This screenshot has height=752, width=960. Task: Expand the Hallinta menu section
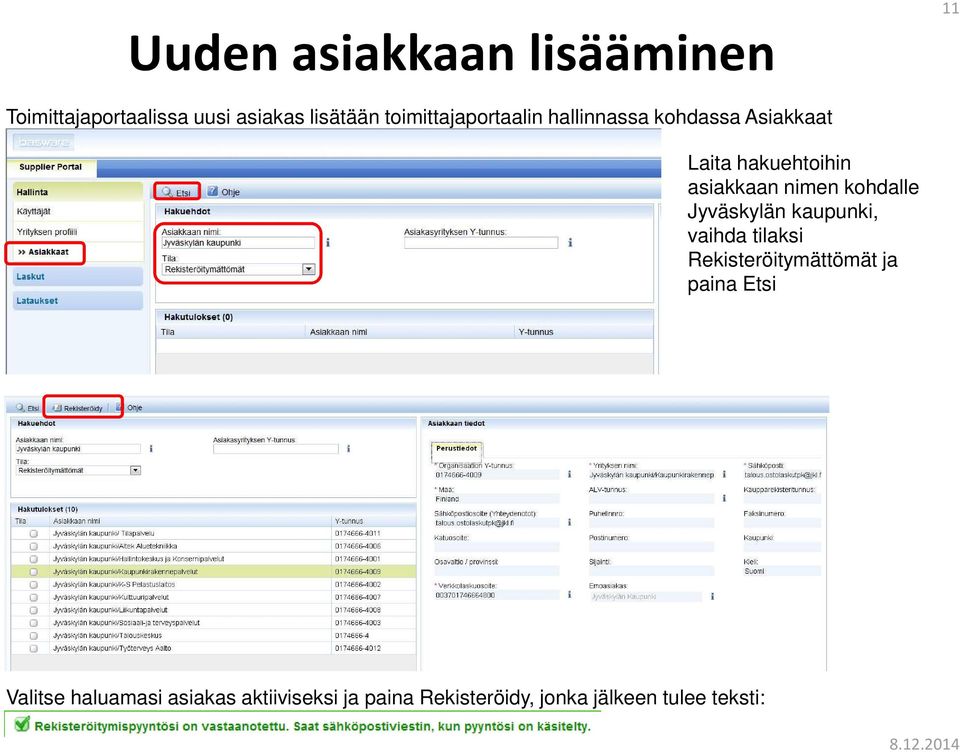(x=78, y=192)
